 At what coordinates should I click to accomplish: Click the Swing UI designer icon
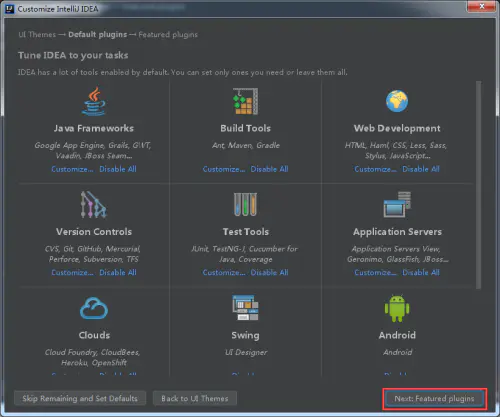(245, 308)
